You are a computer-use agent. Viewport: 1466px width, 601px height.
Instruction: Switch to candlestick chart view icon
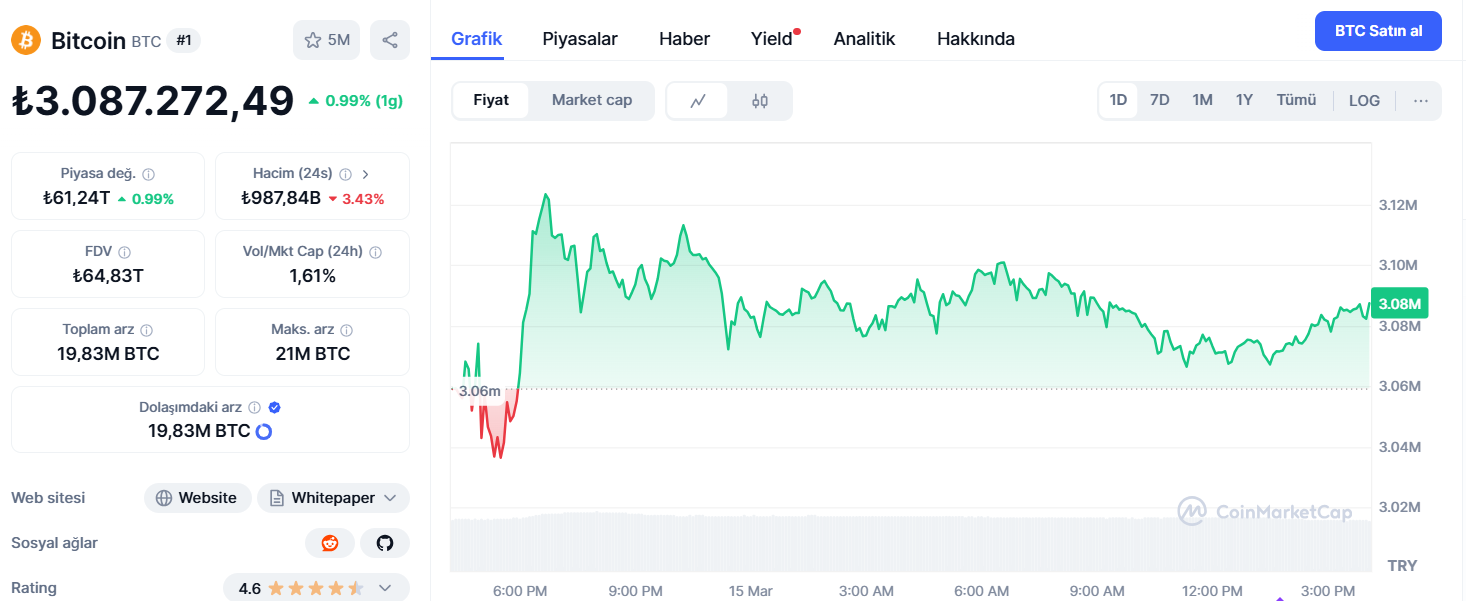760,100
